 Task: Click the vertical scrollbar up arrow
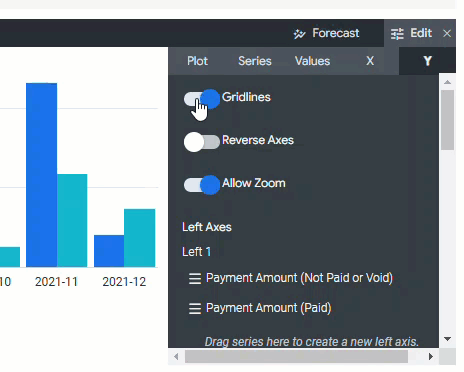[447, 82]
